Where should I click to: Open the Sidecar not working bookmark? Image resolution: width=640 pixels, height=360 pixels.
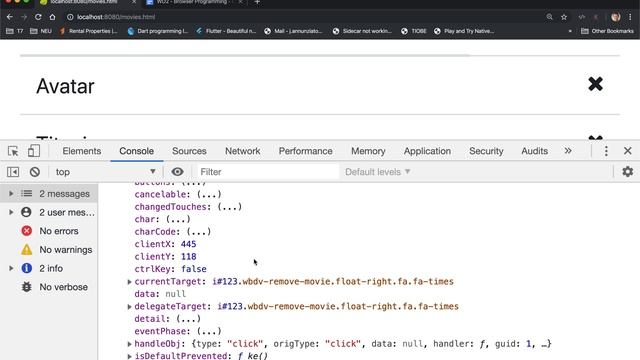click(x=362, y=31)
